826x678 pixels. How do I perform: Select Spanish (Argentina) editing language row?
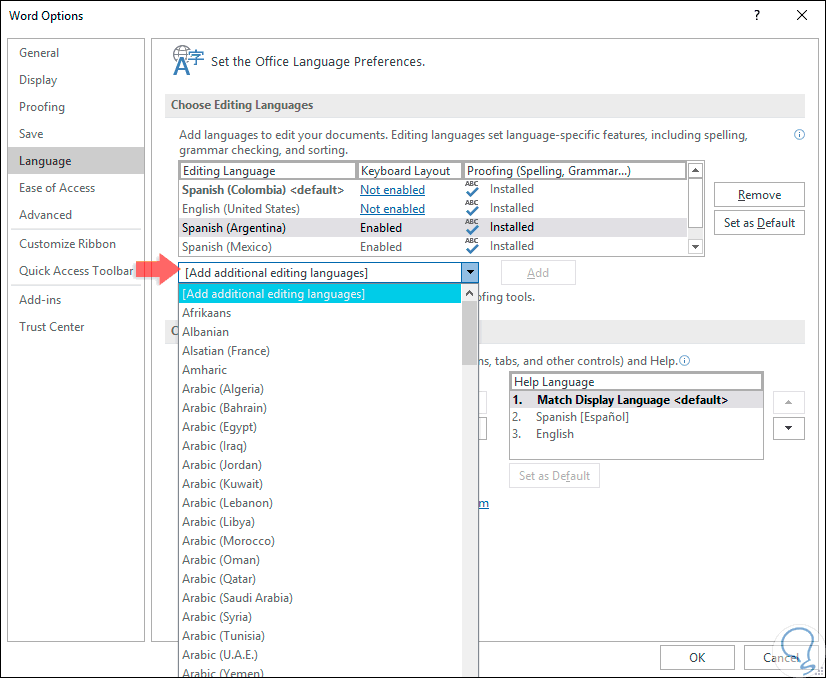pos(432,228)
